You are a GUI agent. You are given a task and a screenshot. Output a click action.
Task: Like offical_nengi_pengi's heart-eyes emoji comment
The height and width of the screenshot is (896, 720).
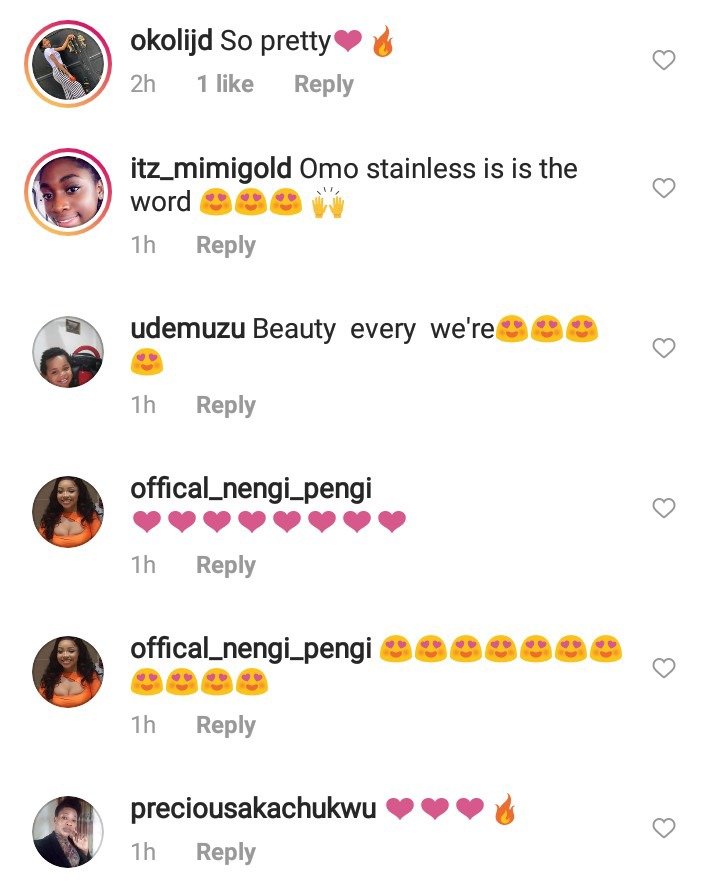coord(664,668)
